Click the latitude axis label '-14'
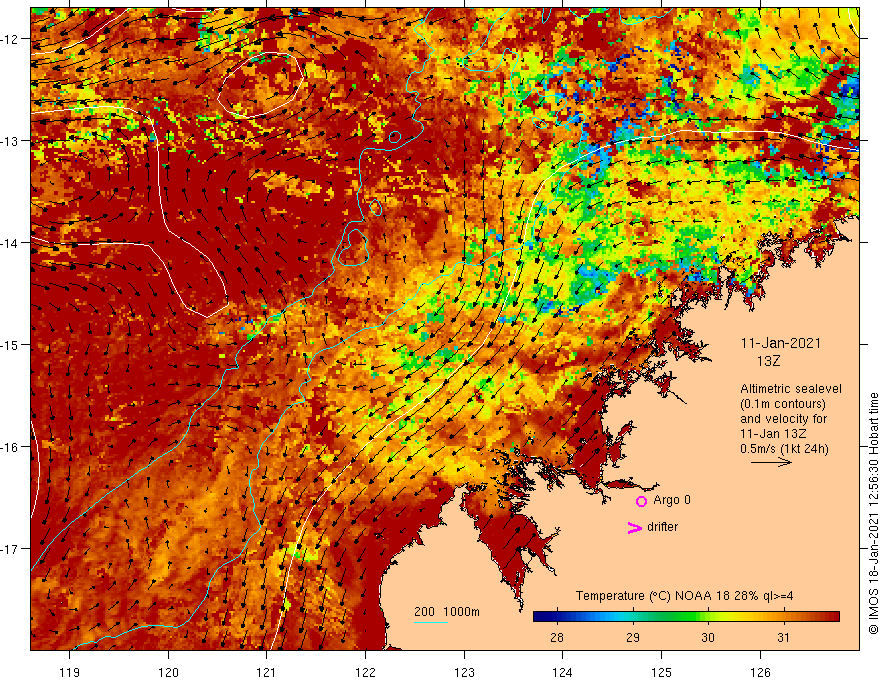This screenshot has height=680, width=880. point(10,242)
